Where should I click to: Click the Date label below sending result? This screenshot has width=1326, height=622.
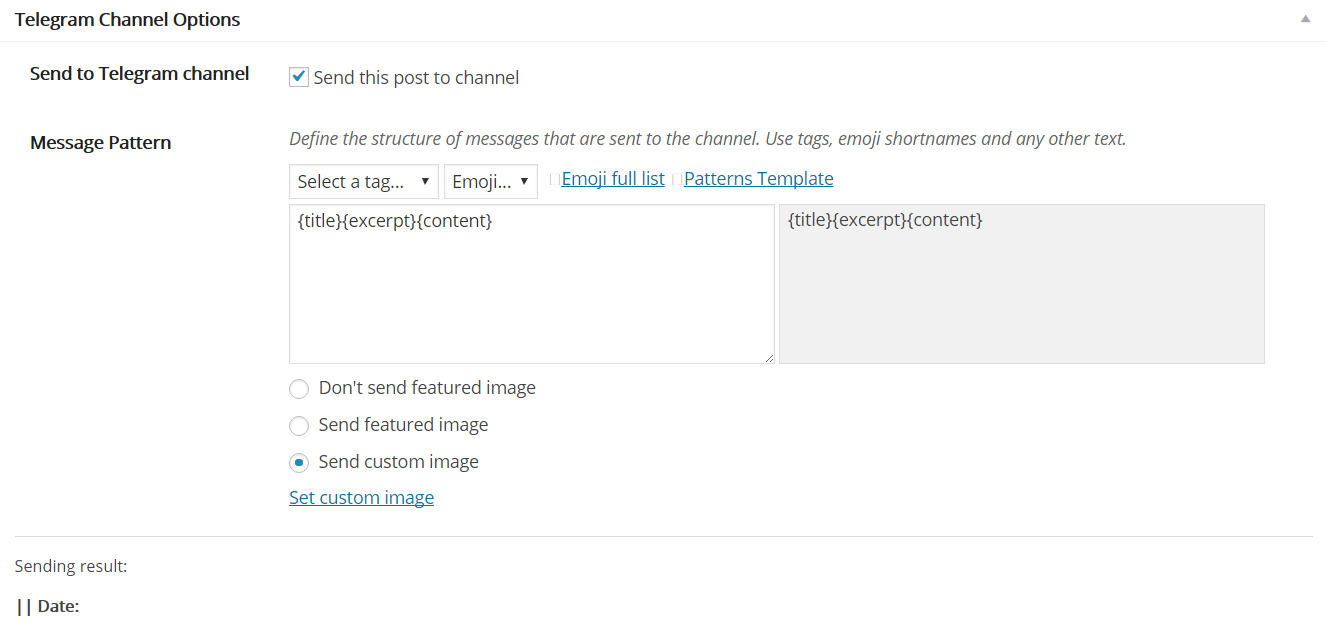[58, 606]
